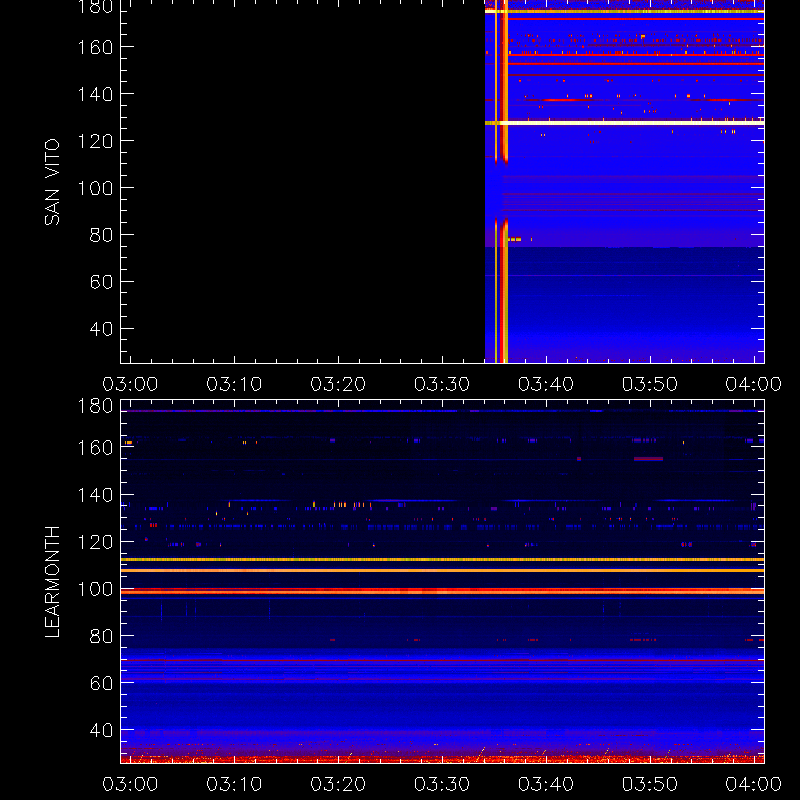Click the 100 tick label on San Vito plot
Image resolution: width=800 pixels, height=800 pixels.
(x=95, y=188)
